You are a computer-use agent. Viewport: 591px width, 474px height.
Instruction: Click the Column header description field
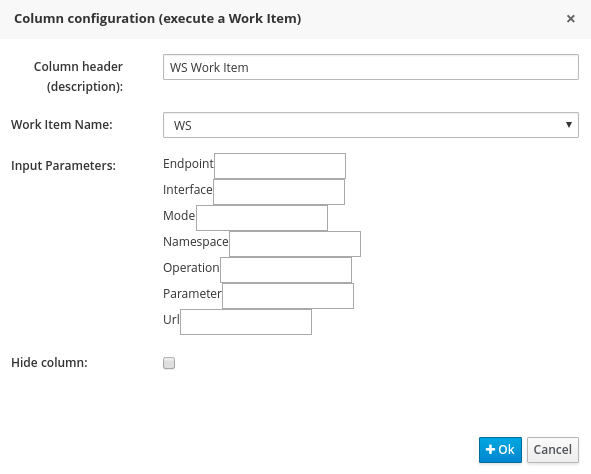371,67
